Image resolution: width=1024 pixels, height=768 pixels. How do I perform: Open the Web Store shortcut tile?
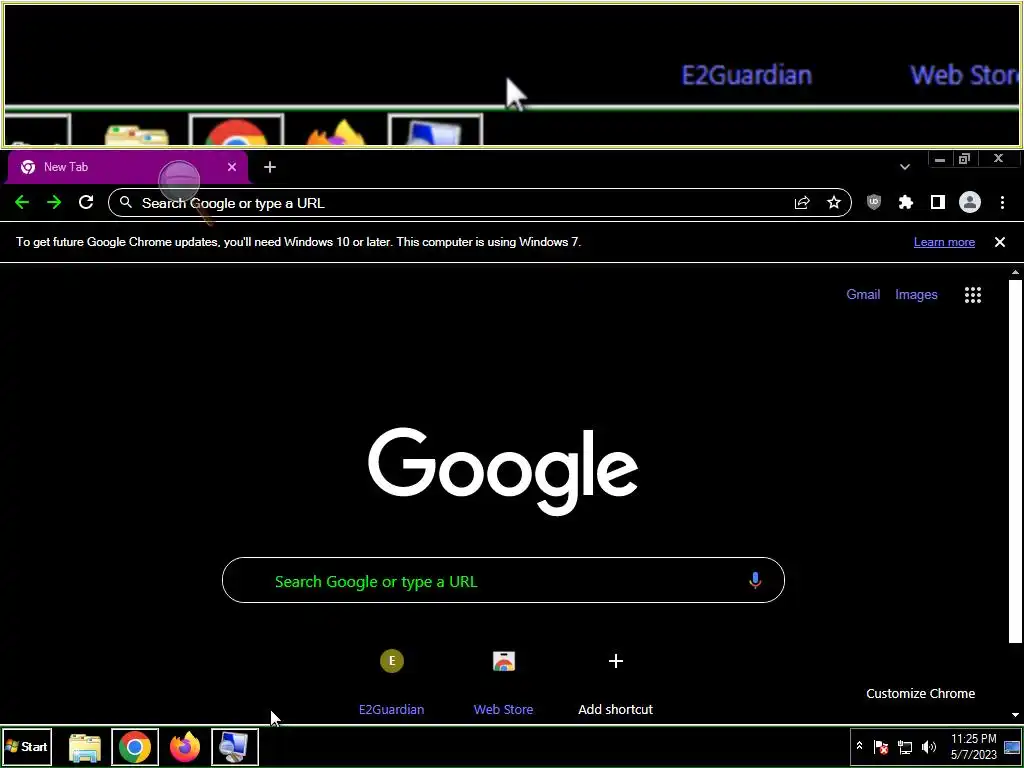point(504,682)
